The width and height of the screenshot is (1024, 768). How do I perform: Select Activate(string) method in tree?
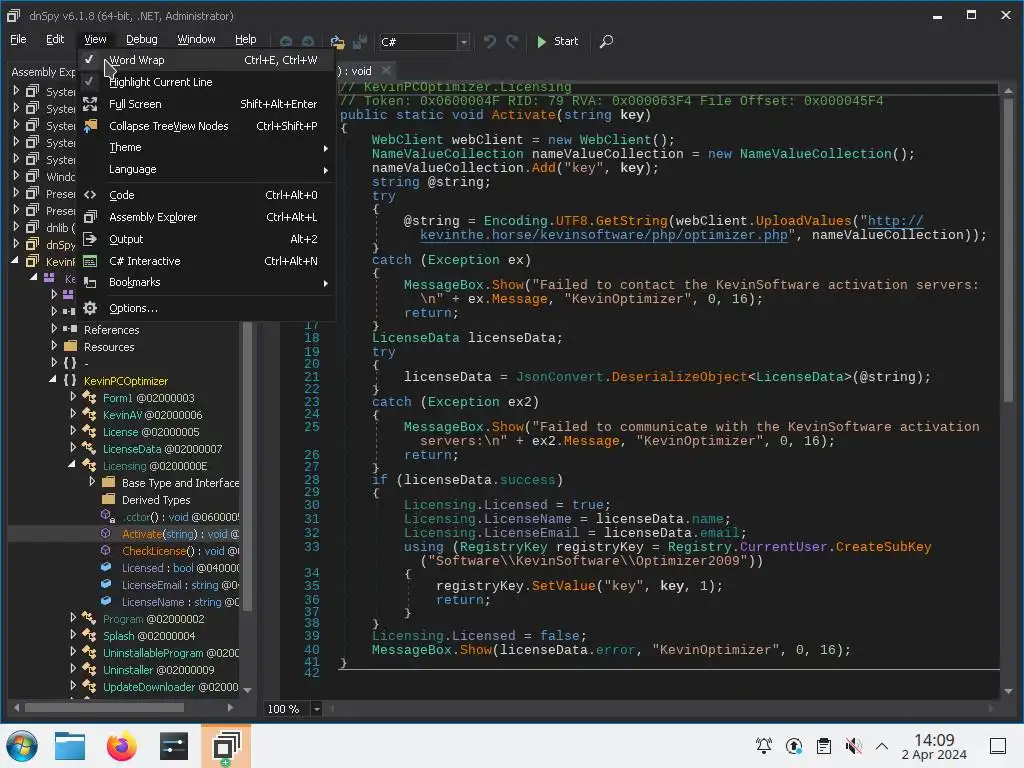(180, 534)
